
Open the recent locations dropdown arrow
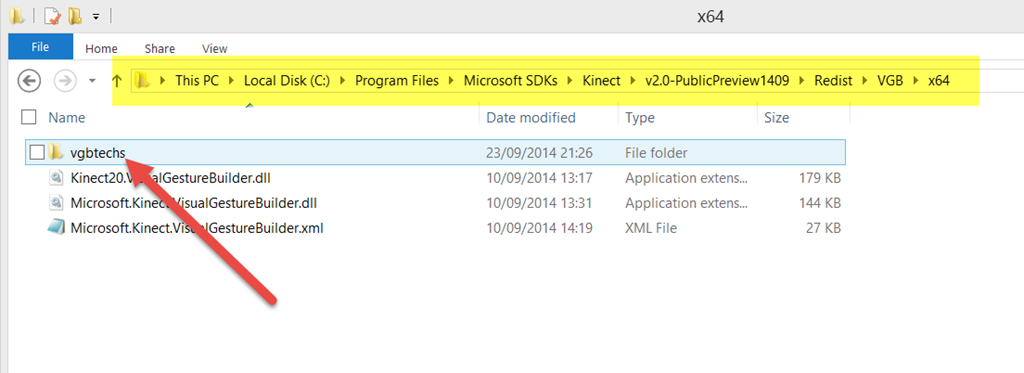(92, 81)
